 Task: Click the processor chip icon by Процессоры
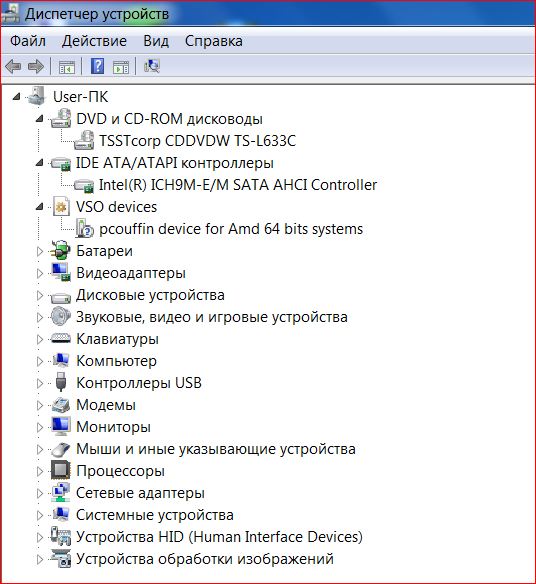pyautogui.click(x=60, y=470)
